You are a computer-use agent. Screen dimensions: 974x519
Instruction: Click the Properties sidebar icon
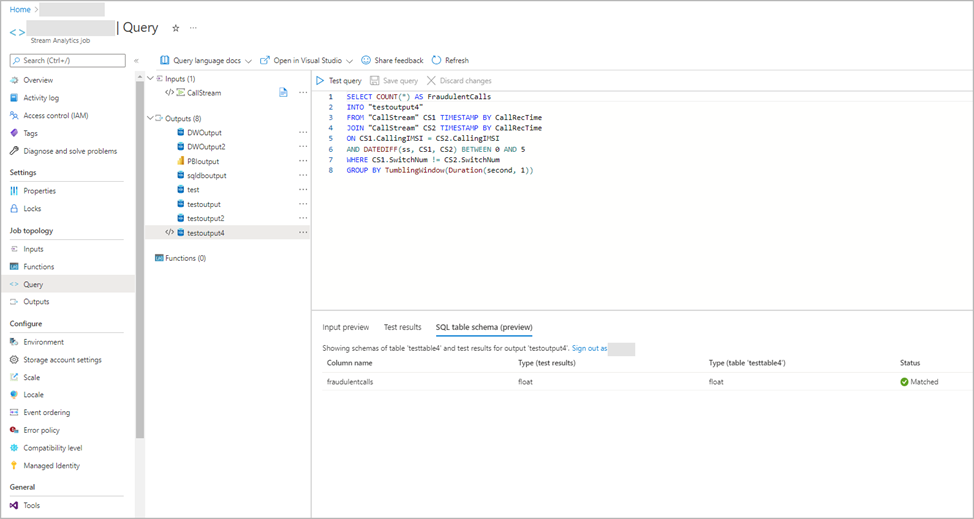pyautogui.click(x=14, y=191)
